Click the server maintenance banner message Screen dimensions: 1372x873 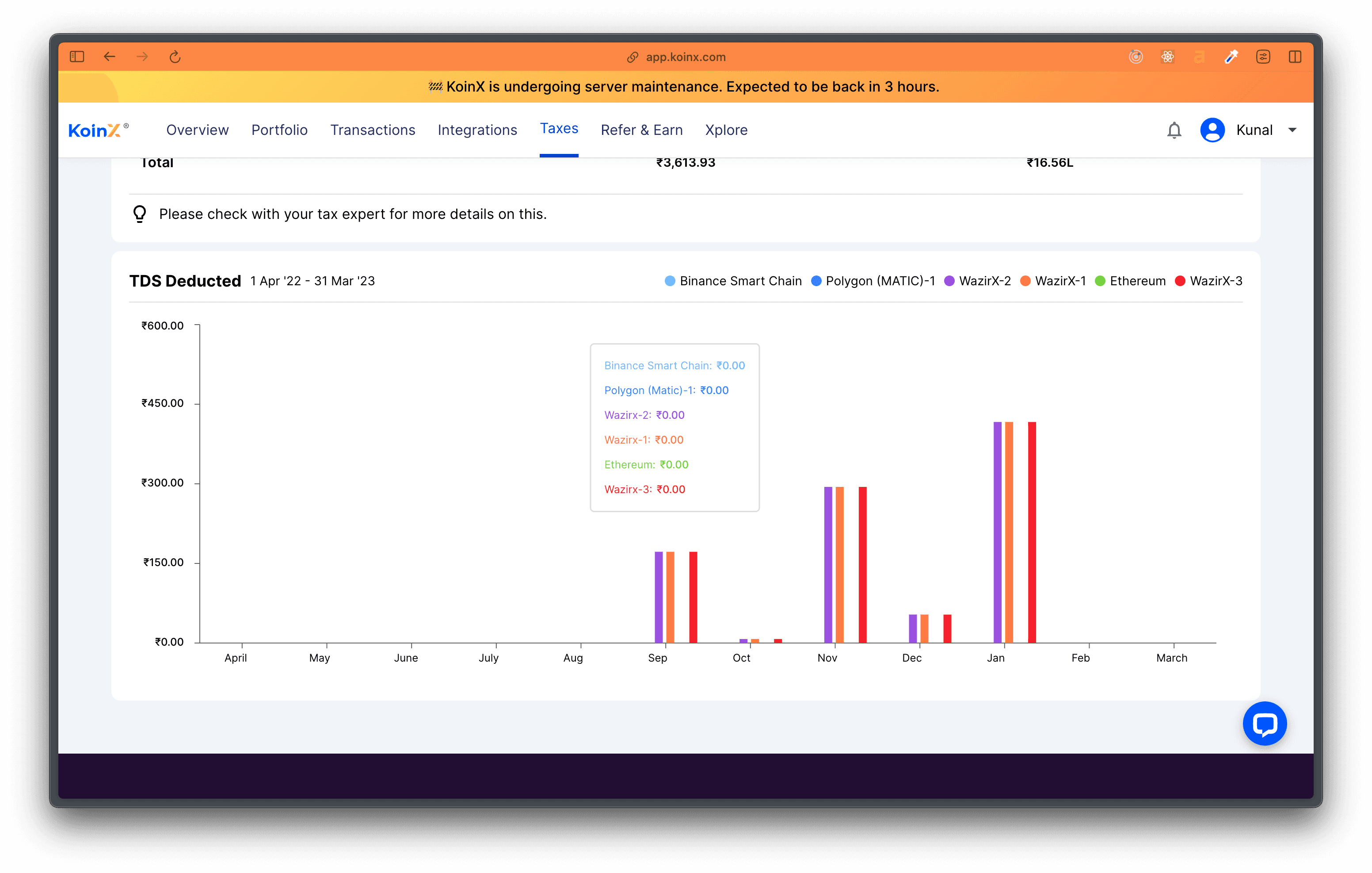point(684,87)
